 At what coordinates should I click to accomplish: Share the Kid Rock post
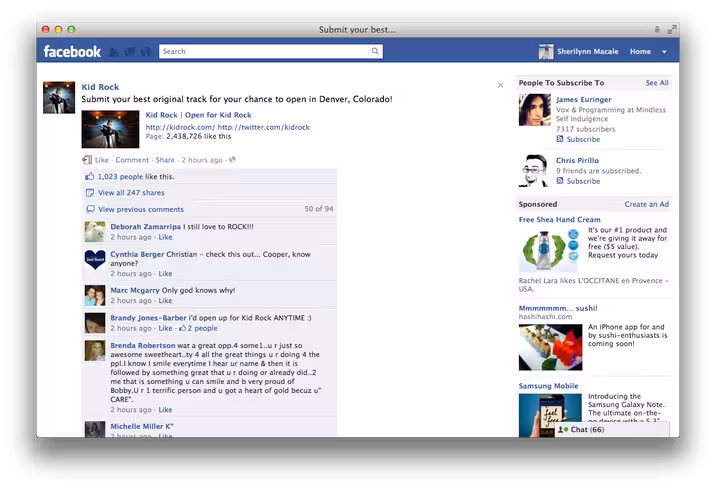coord(165,160)
